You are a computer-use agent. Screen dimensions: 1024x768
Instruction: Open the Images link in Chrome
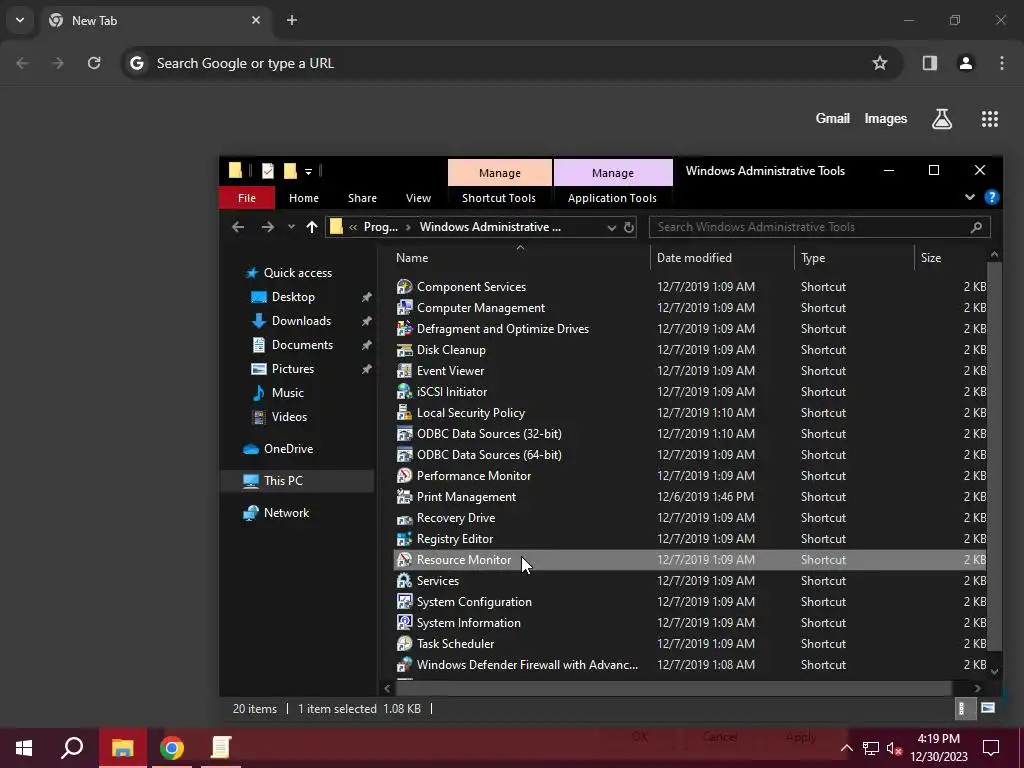(x=886, y=118)
